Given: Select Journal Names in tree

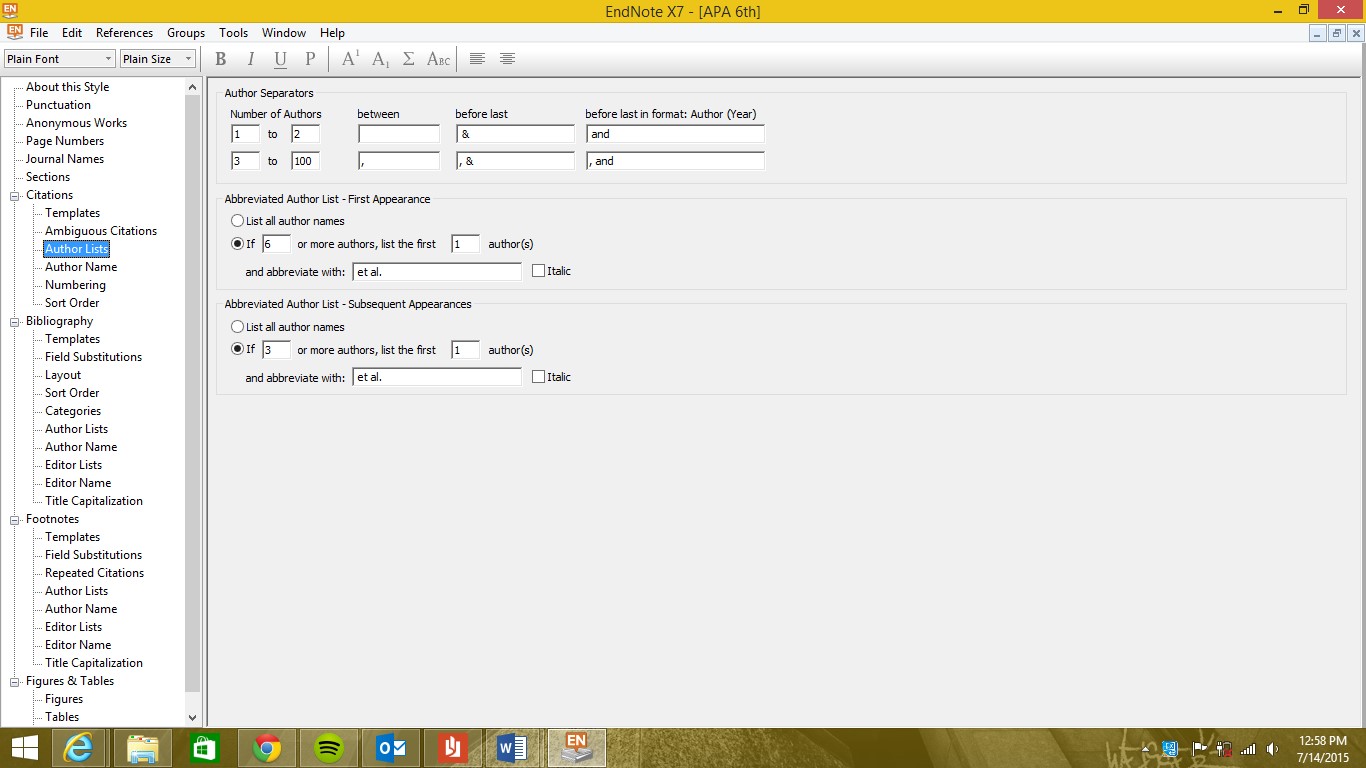Looking at the screenshot, I should 65,159.
